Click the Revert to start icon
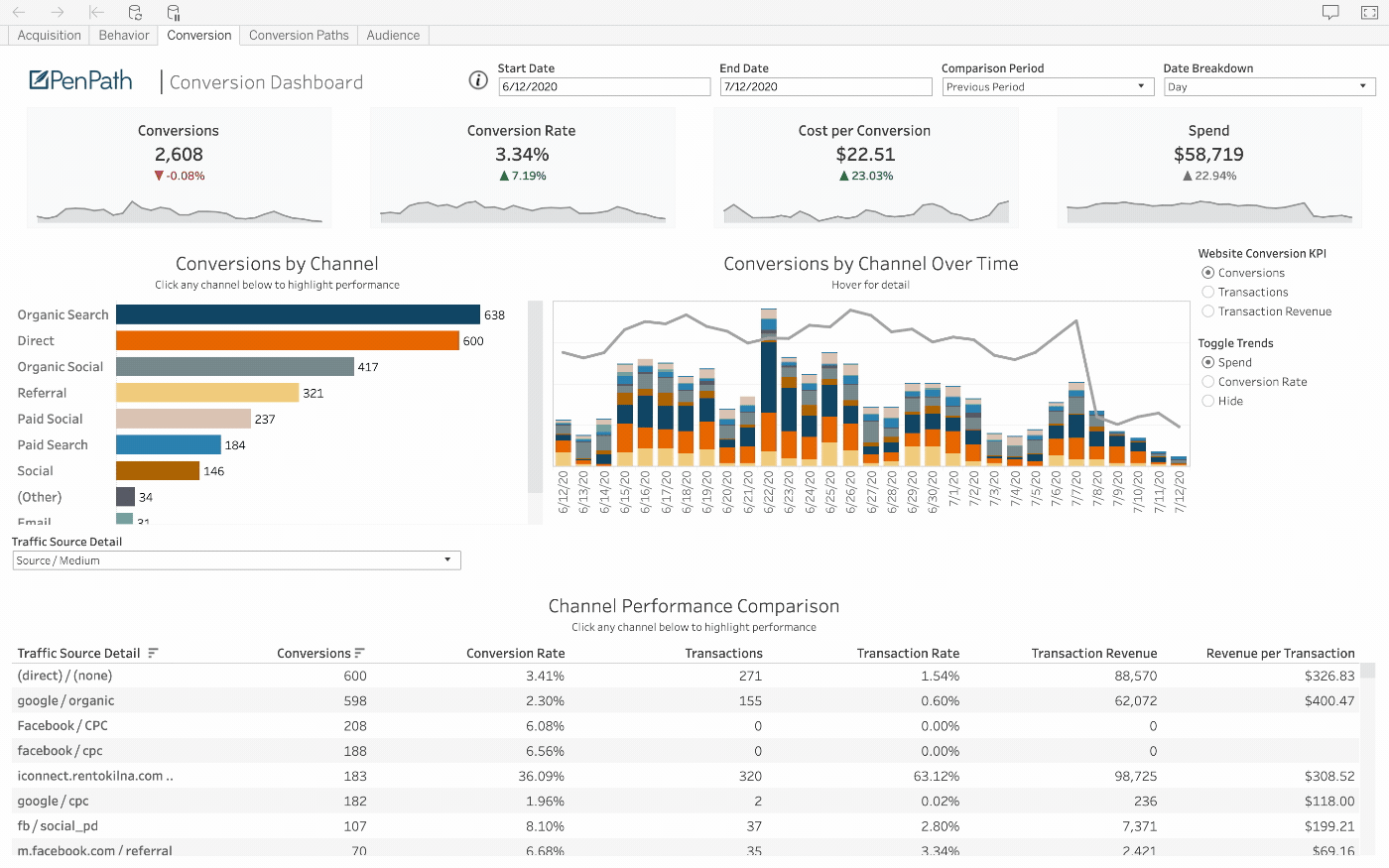Screen dimensions: 1389x868 [x=96, y=12]
